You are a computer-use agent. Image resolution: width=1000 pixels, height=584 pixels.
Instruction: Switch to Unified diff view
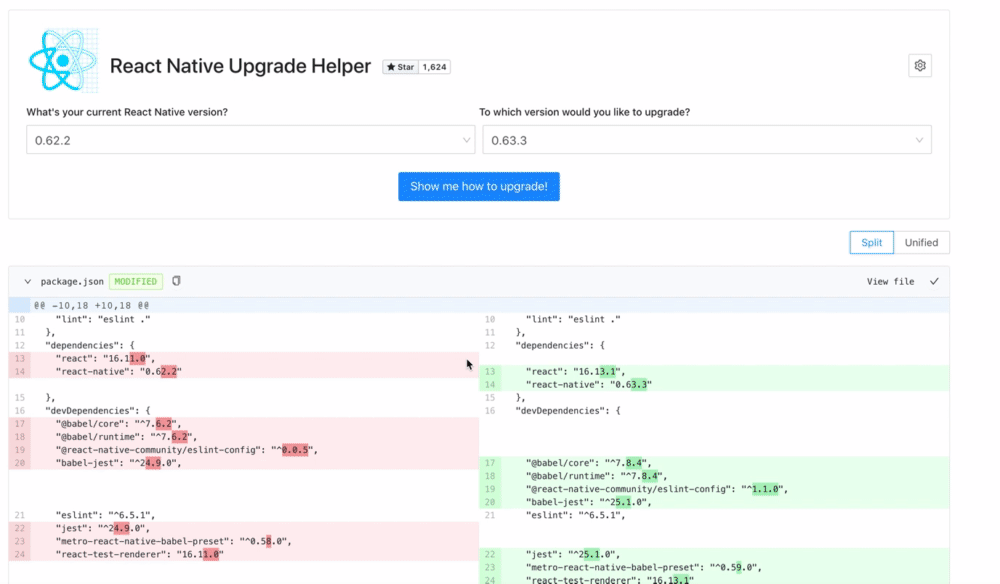[x=921, y=242]
